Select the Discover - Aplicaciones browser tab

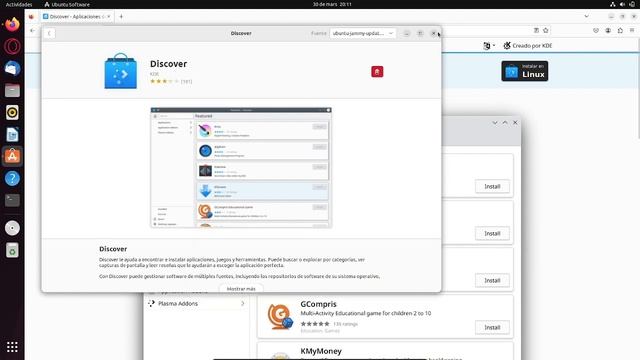tap(77, 17)
